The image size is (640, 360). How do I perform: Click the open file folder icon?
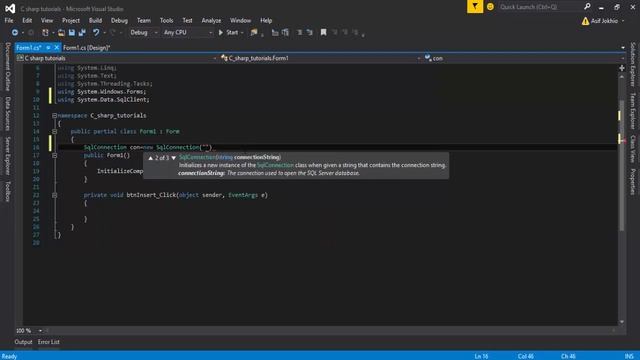coord(61,32)
